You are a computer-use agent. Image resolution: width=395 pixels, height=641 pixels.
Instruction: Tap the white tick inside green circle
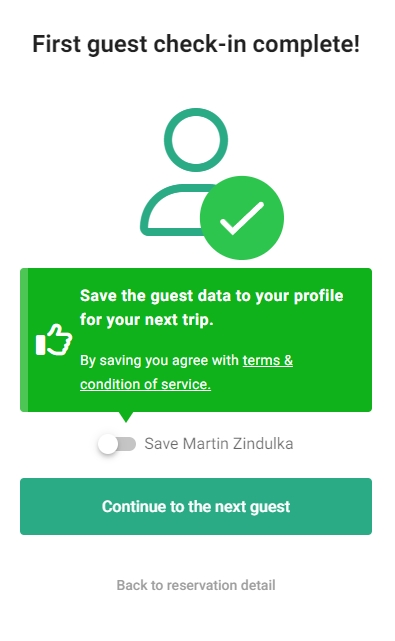pos(242,218)
